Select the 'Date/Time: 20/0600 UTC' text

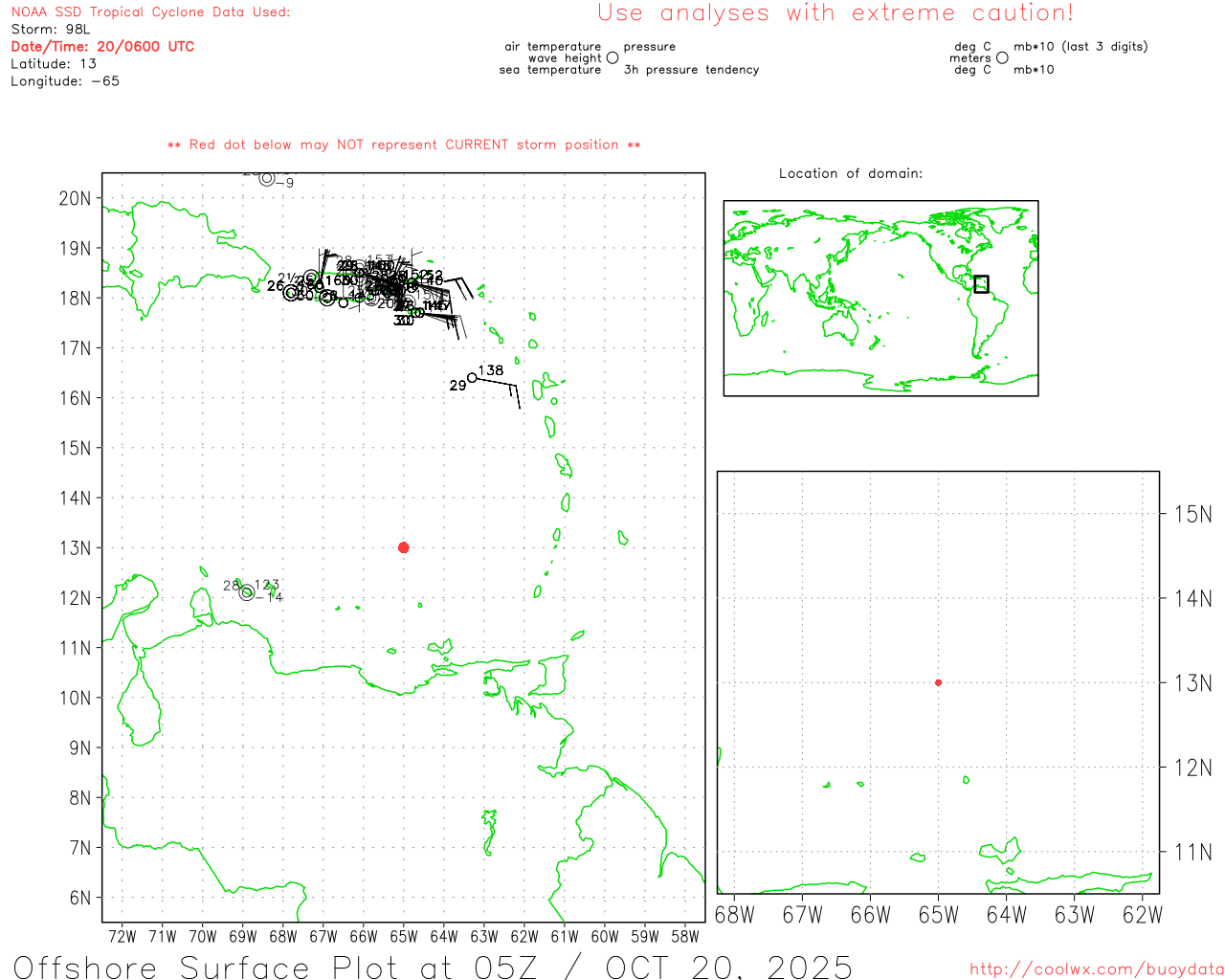click(x=102, y=47)
